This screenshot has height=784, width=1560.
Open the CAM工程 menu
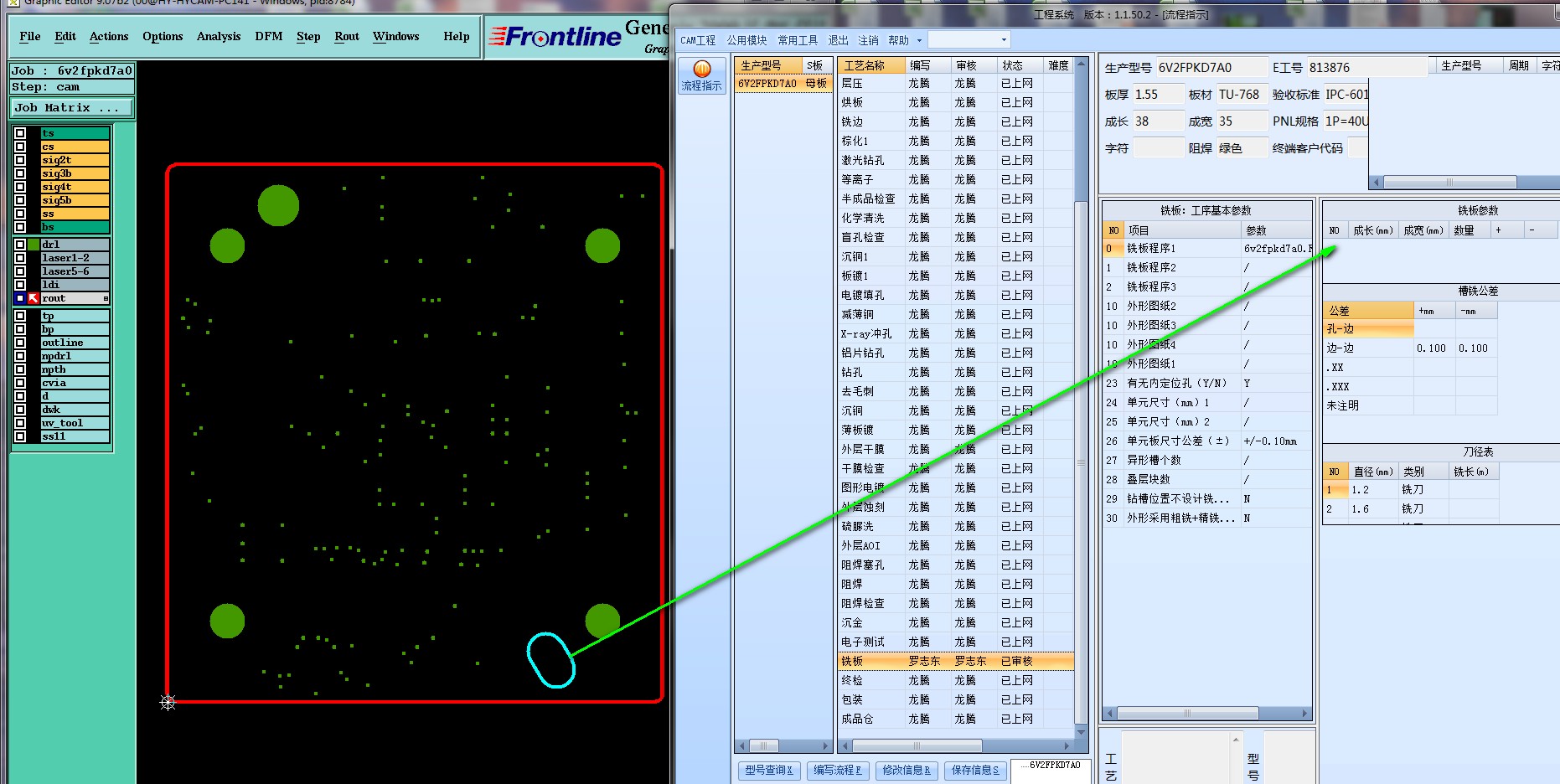click(x=698, y=40)
